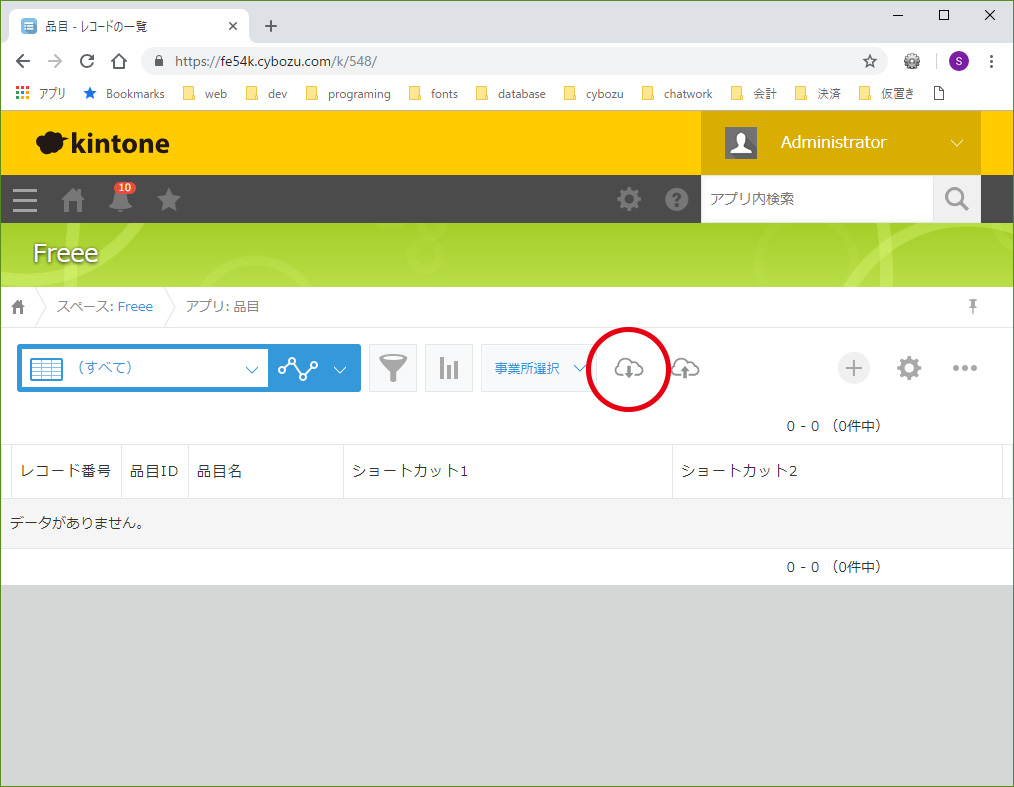Image resolution: width=1014 pixels, height=787 pixels.
Task: Expand the graph view chevron dropdown
Action: pos(340,369)
